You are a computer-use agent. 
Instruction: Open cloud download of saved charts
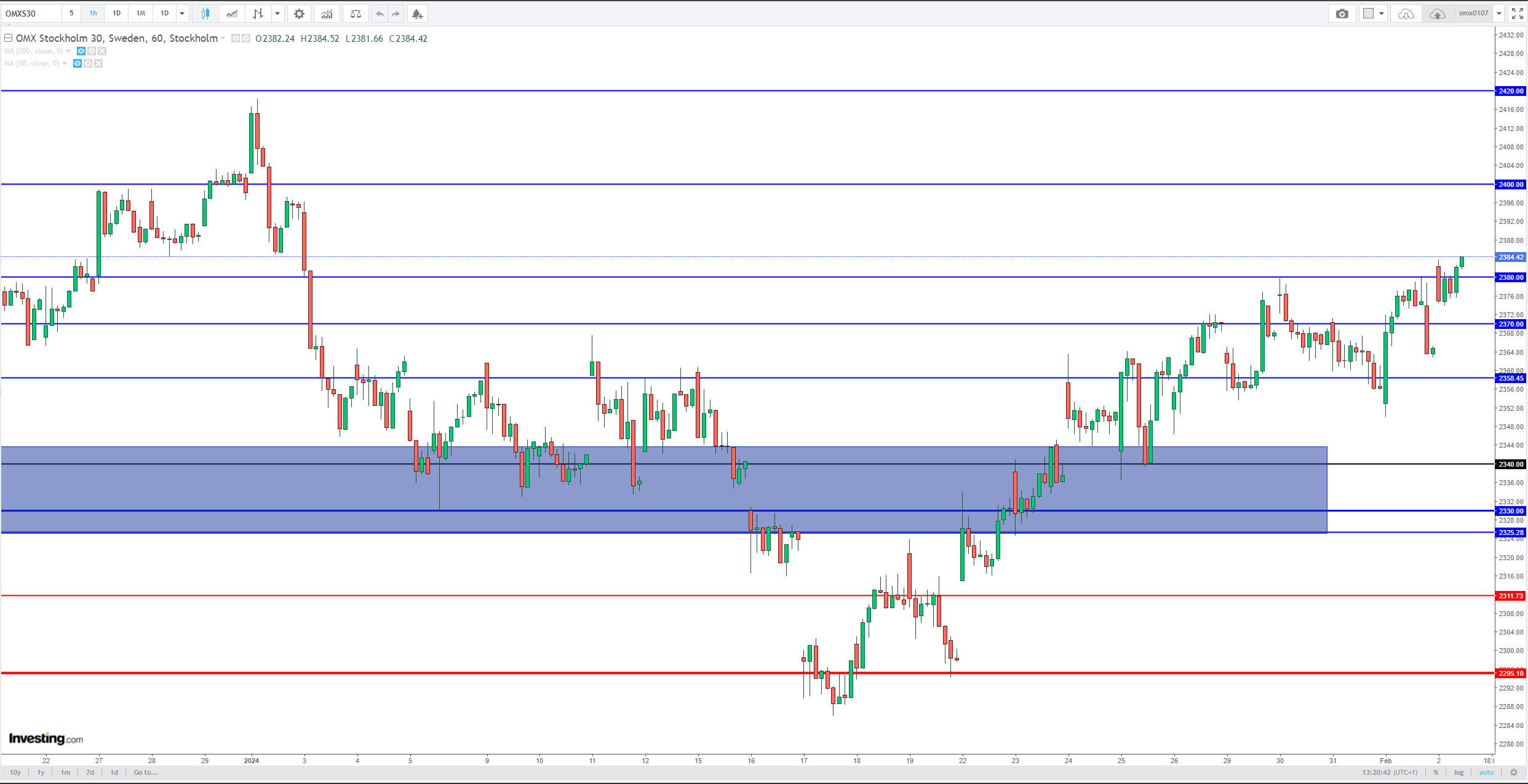coord(1406,13)
